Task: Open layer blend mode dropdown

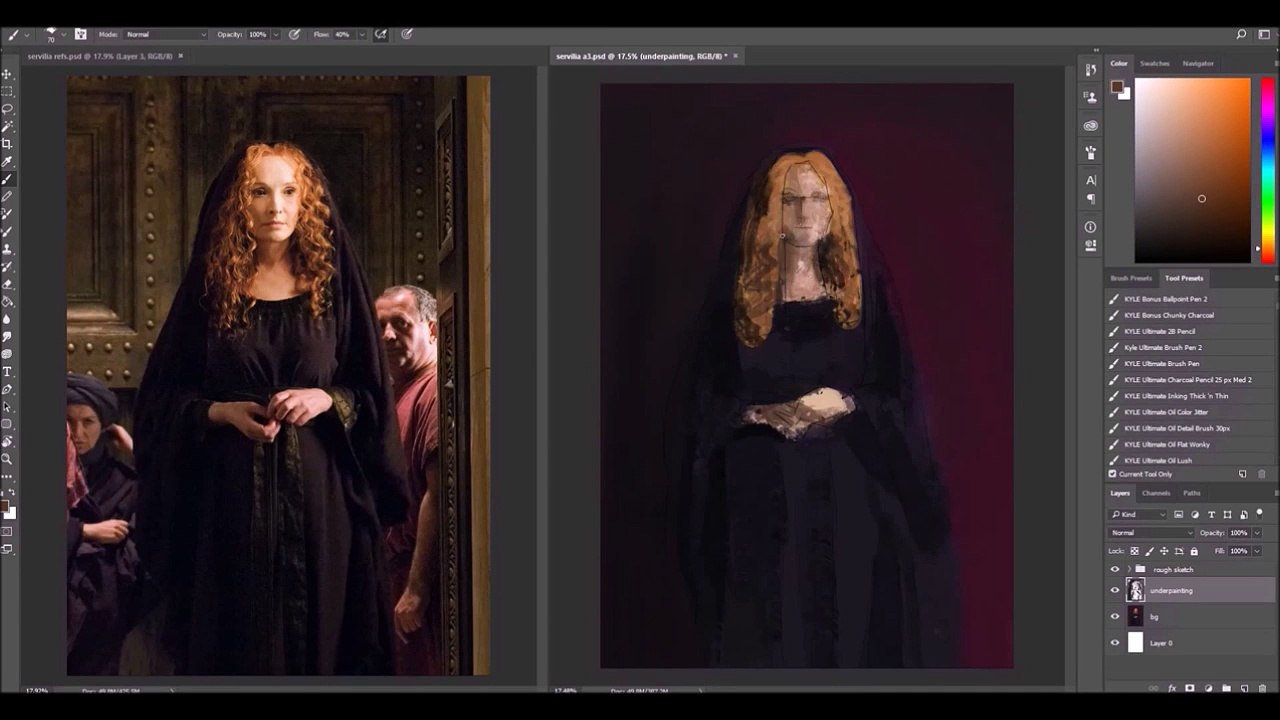Action: [x=1151, y=533]
